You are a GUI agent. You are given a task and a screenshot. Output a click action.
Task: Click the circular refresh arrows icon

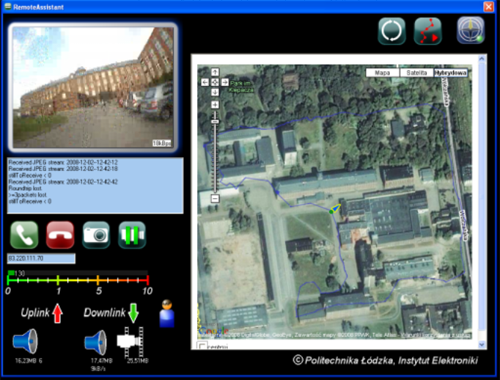point(392,31)
